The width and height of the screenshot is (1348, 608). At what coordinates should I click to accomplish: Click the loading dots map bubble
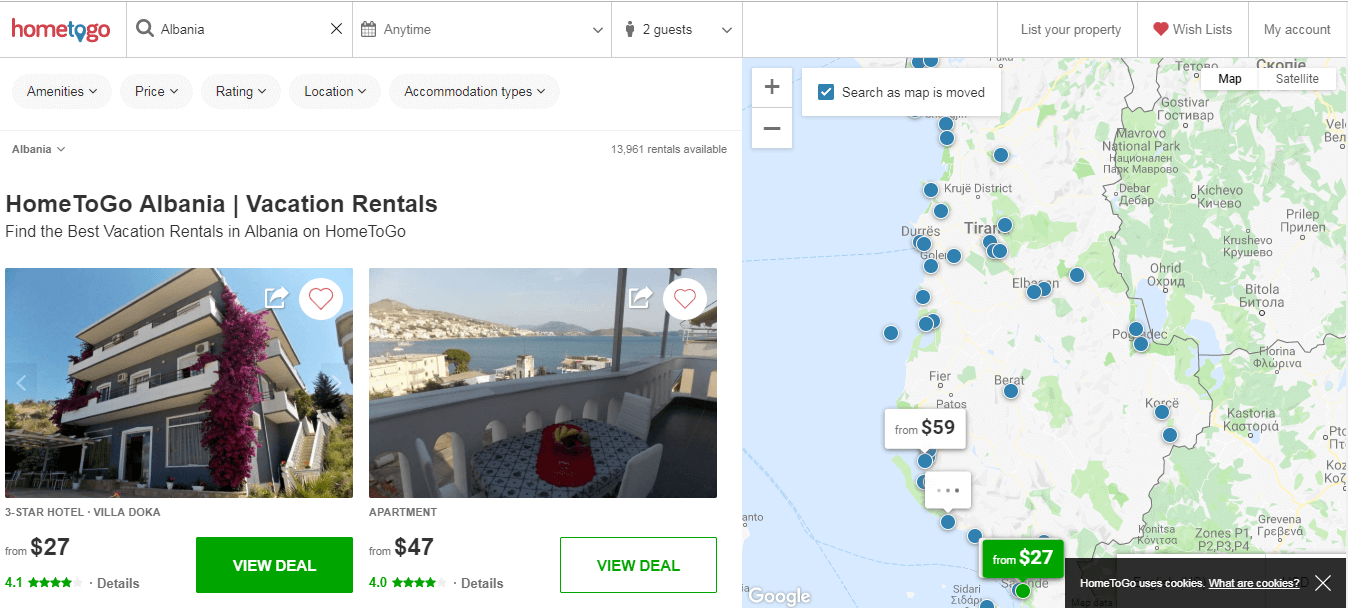[948, 490]
